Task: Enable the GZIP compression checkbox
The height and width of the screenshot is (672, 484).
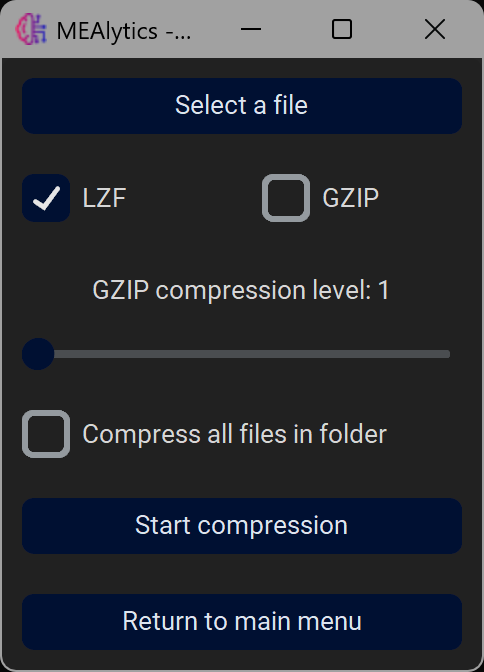Action: point(286,198)
